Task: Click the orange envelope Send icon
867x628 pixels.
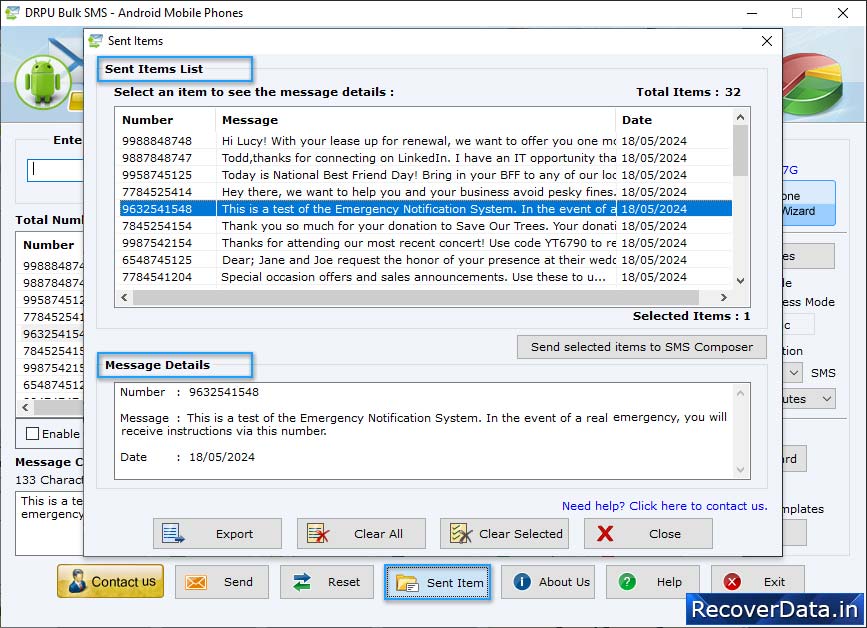Action: pos(196,582)
